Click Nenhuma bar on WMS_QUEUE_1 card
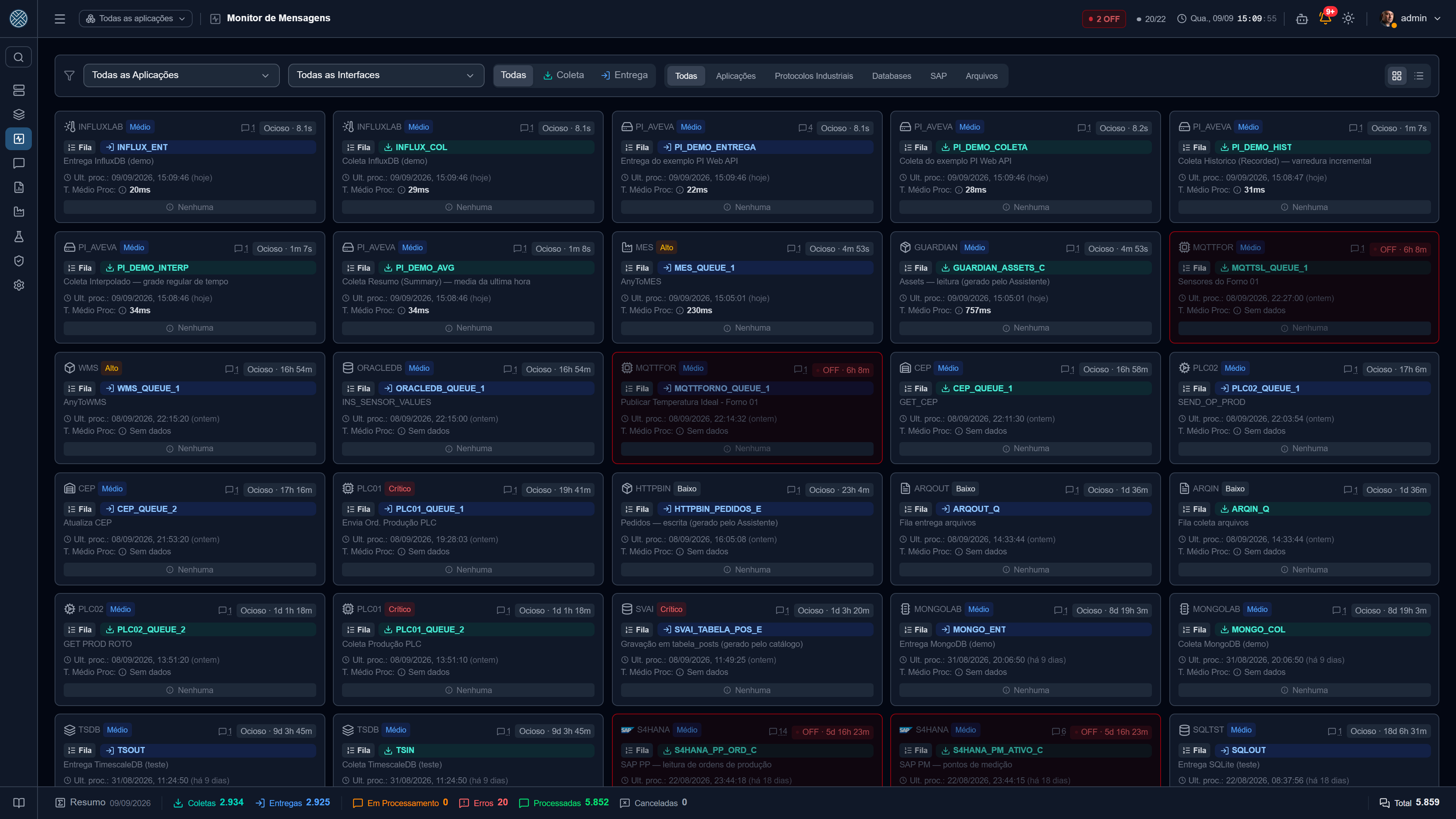This screenshot has width=1456, height=819. (x=190, y=448)
